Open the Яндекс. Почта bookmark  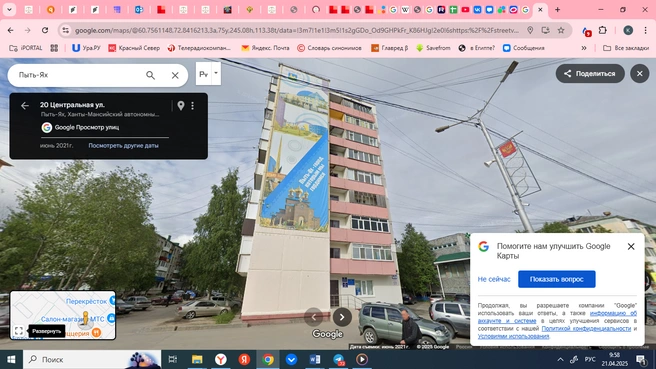point(266,48)
